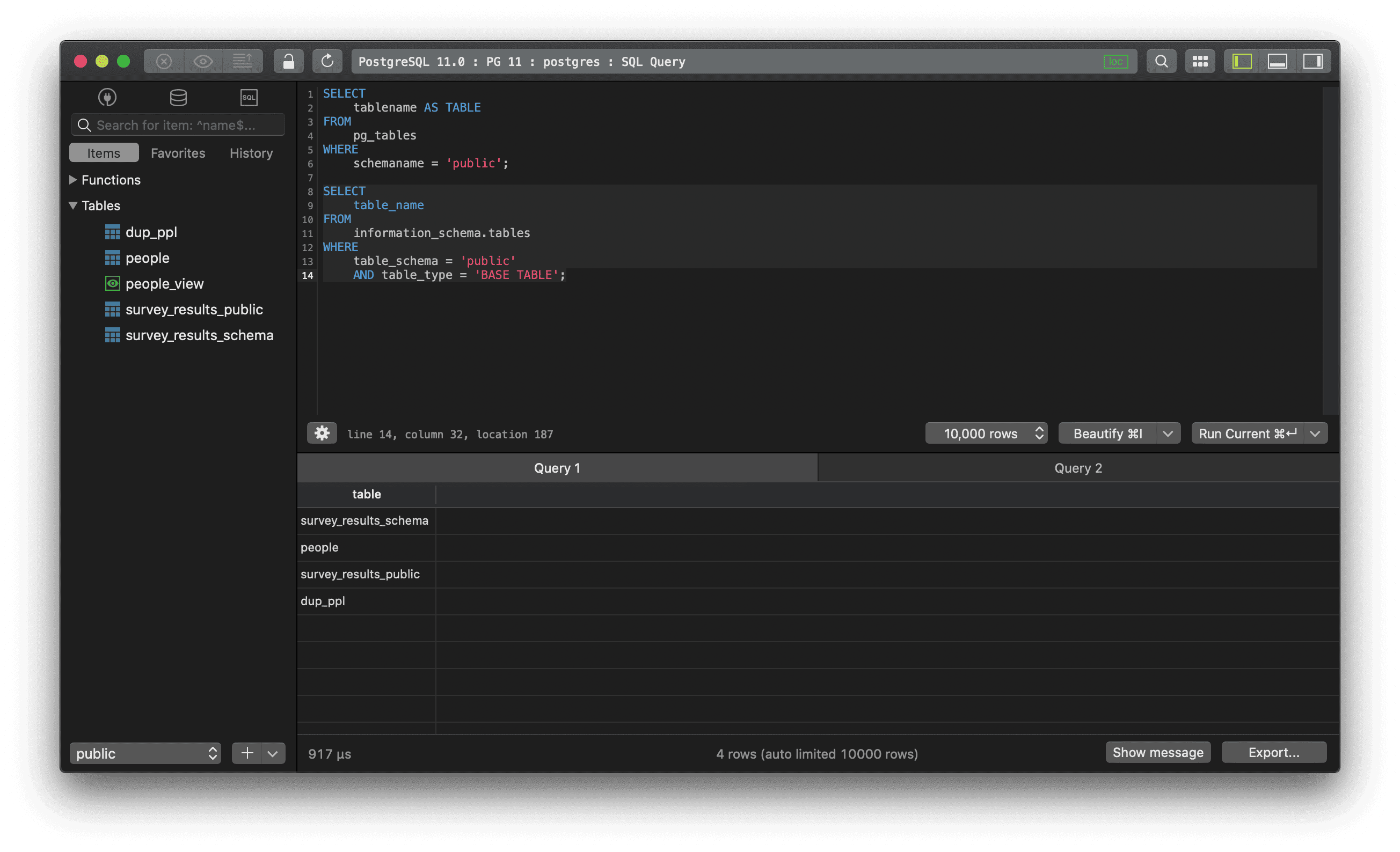The image size is (1400, 852).
Task: Open the Beautify dropdown arrow
Action: (1168, 434)
